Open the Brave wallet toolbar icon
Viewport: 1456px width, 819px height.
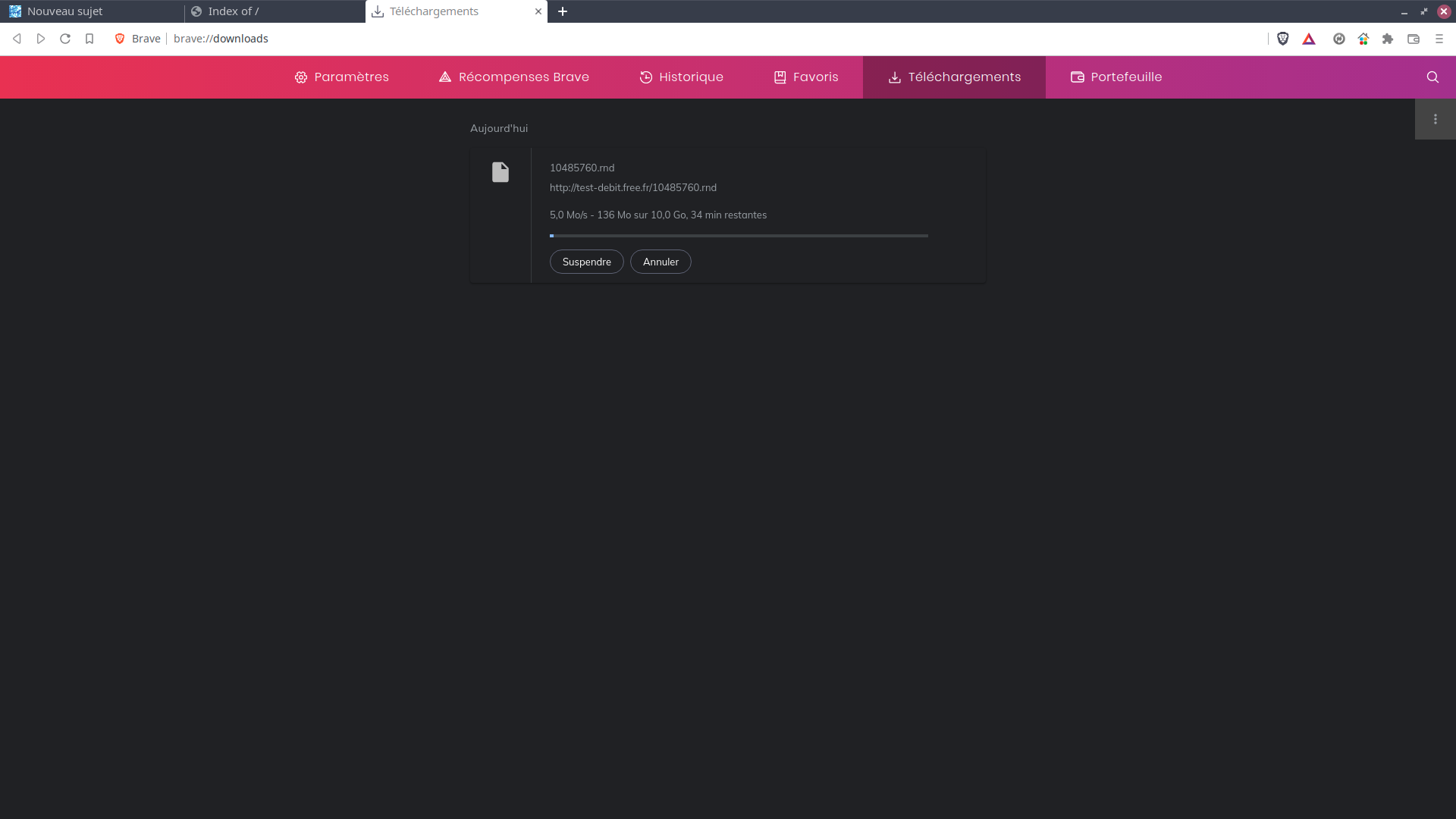coord(1414,39)
